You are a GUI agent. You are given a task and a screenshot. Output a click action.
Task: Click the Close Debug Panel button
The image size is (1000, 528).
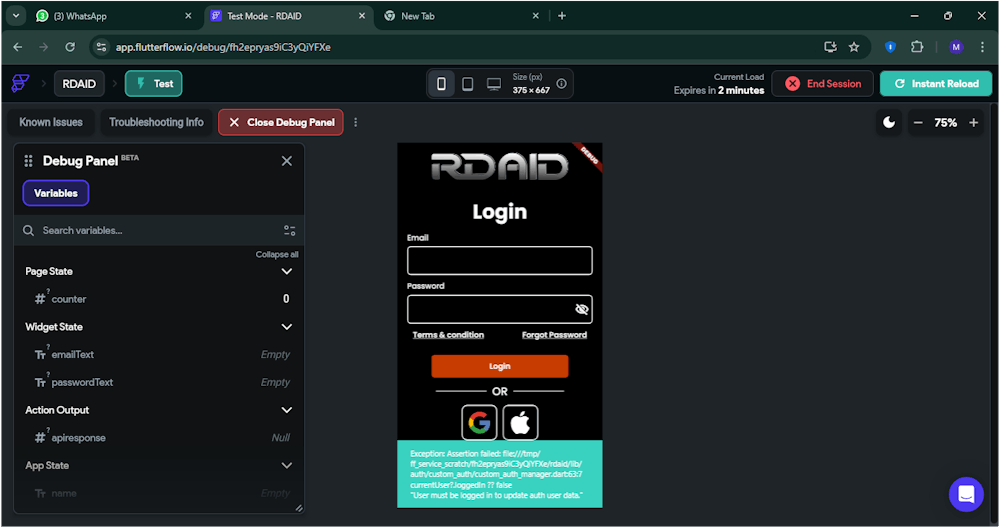coord(281,122)
